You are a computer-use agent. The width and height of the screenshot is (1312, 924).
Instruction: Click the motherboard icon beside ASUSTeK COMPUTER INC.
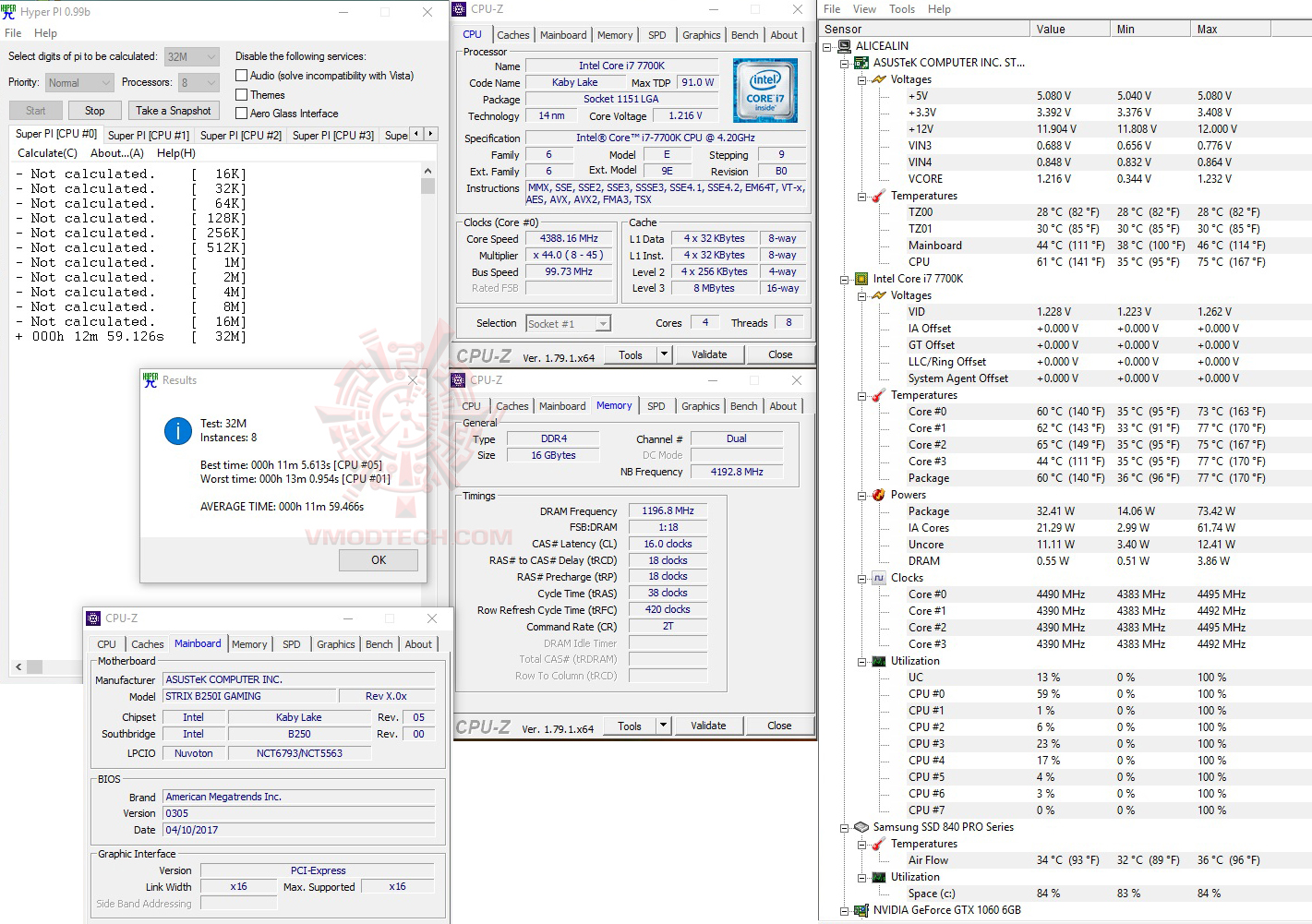861,63
